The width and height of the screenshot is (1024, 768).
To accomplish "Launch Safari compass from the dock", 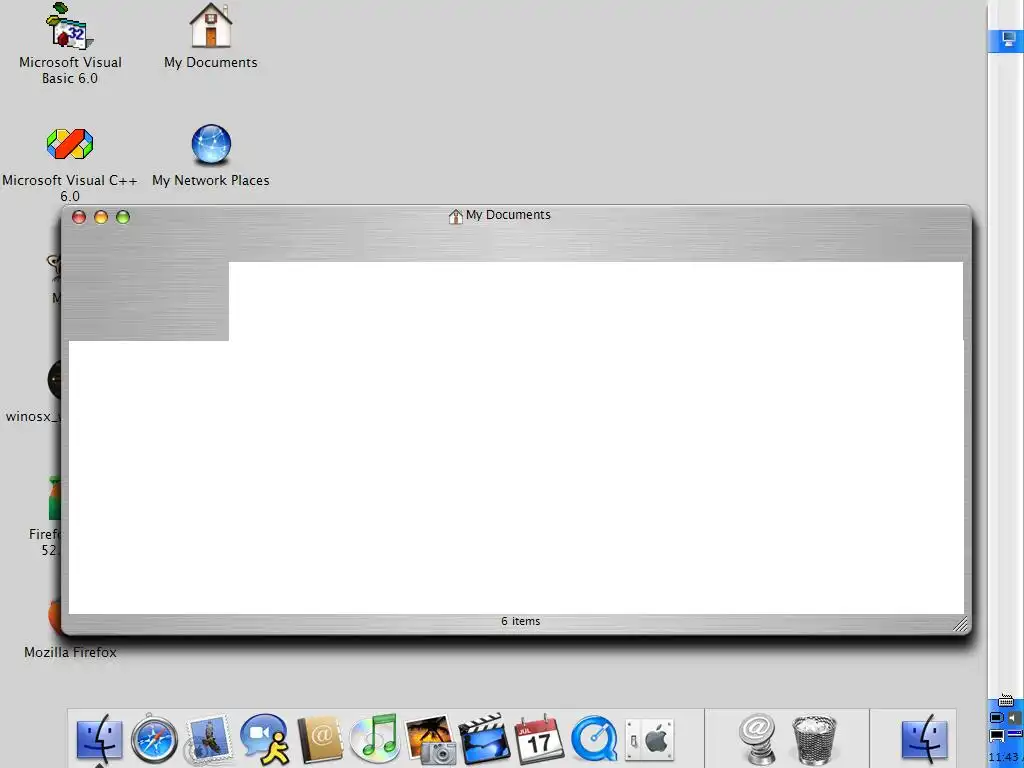I will (154, 739).
